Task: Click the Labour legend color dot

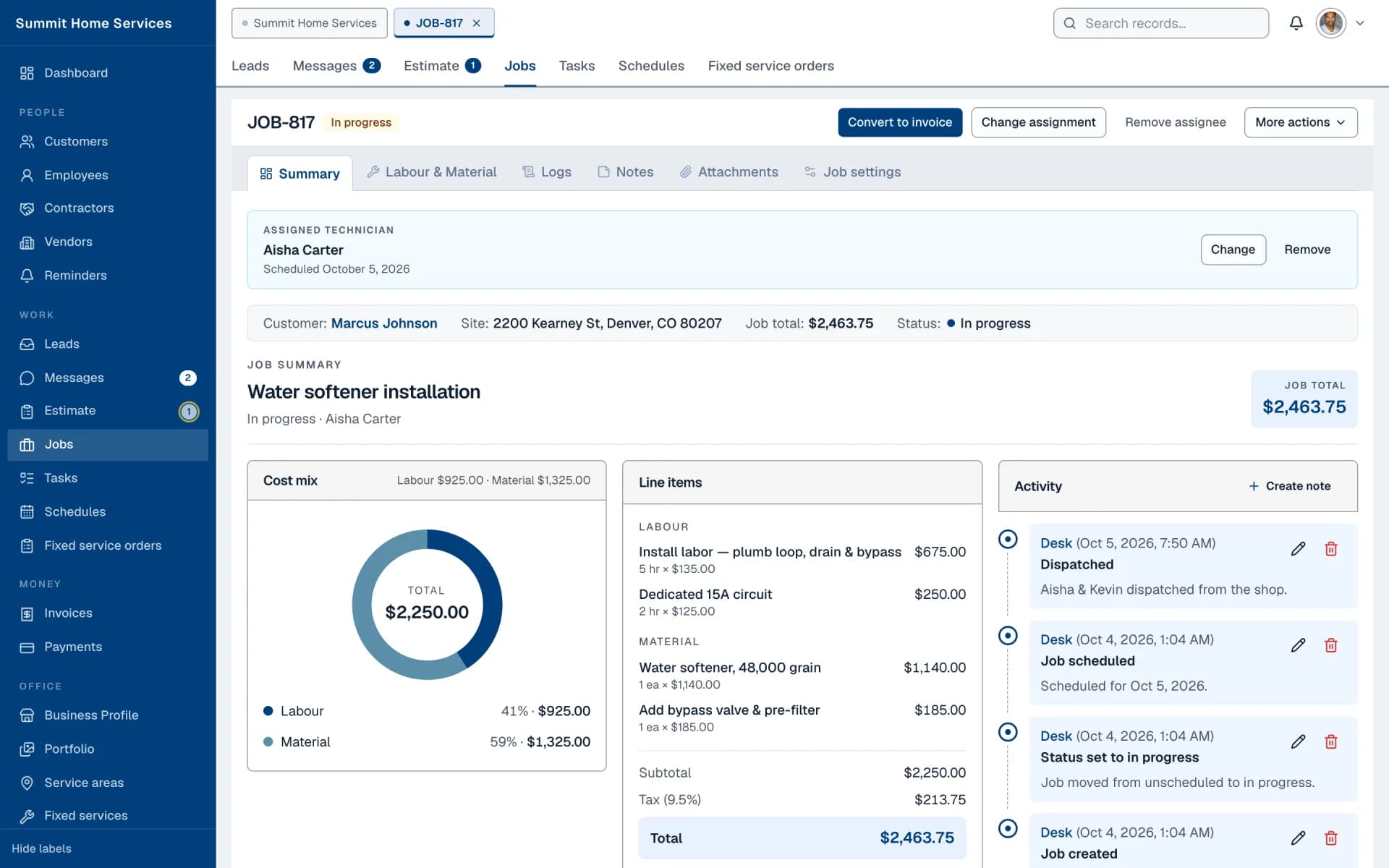Action: pyautogui.click(x=268, y=711)
